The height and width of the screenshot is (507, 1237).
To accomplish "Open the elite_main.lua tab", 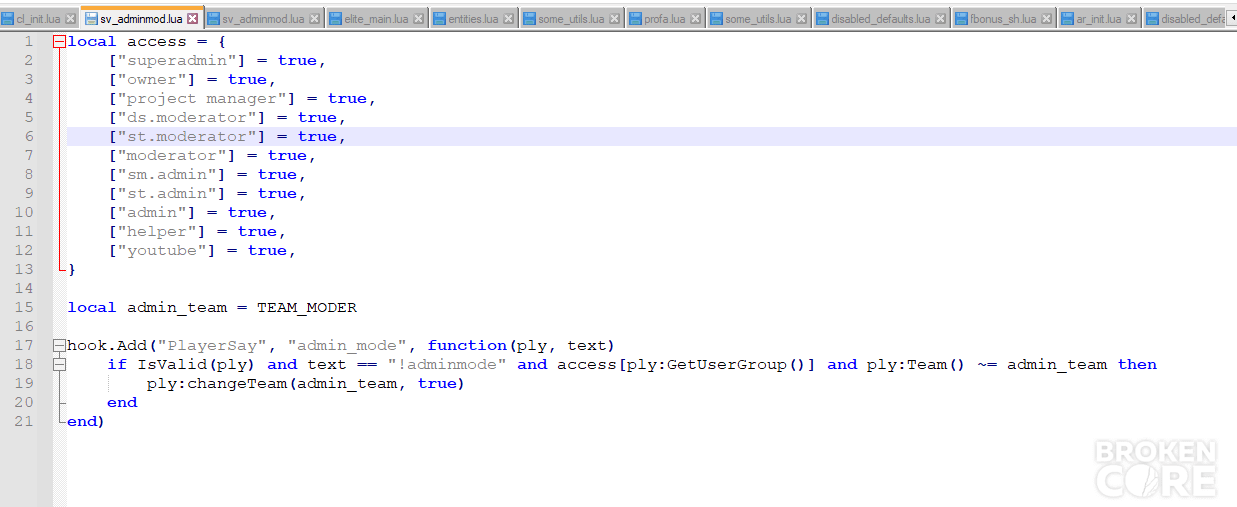I will click(376, 19).
